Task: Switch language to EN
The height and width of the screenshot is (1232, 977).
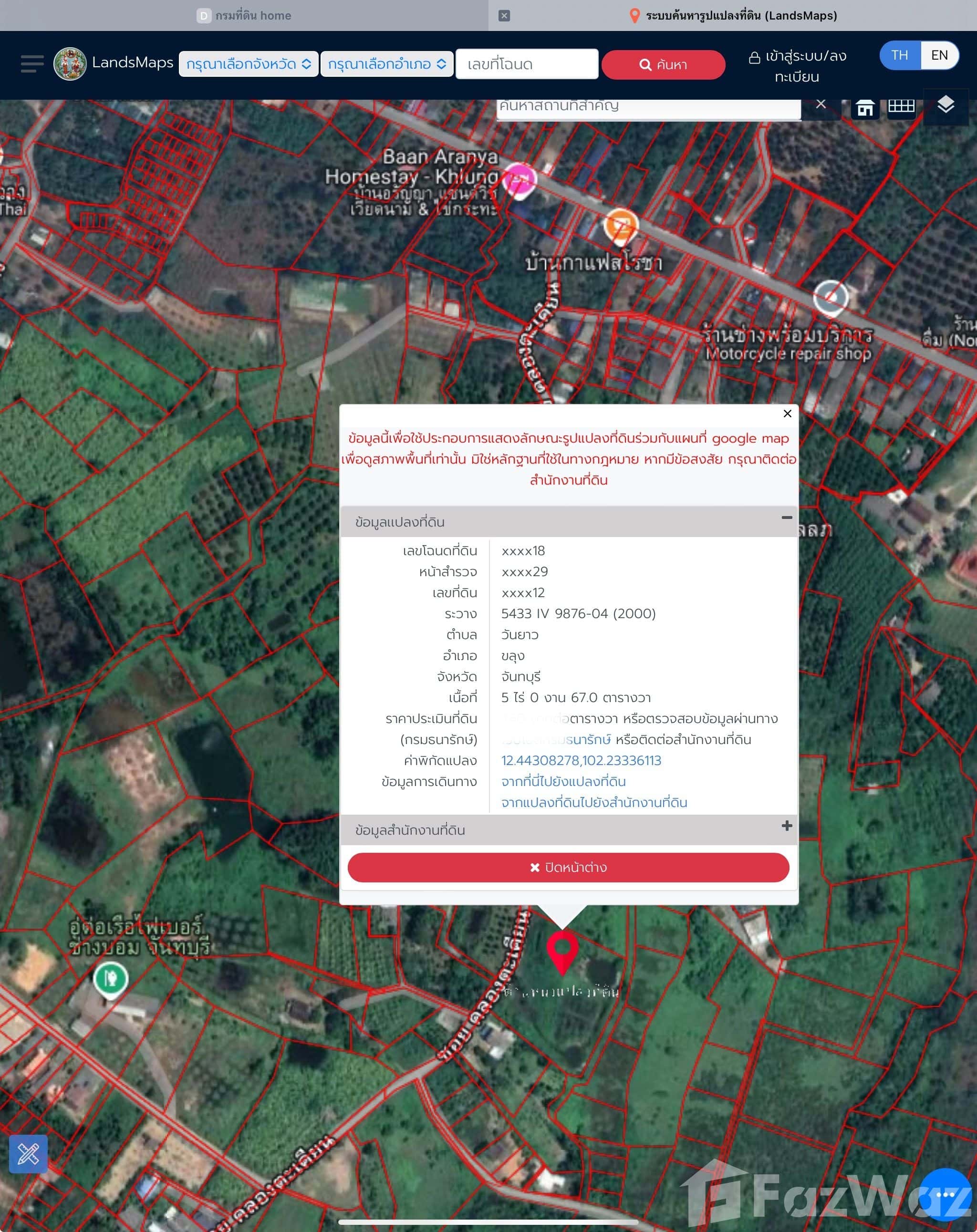Action: [939, 55]
